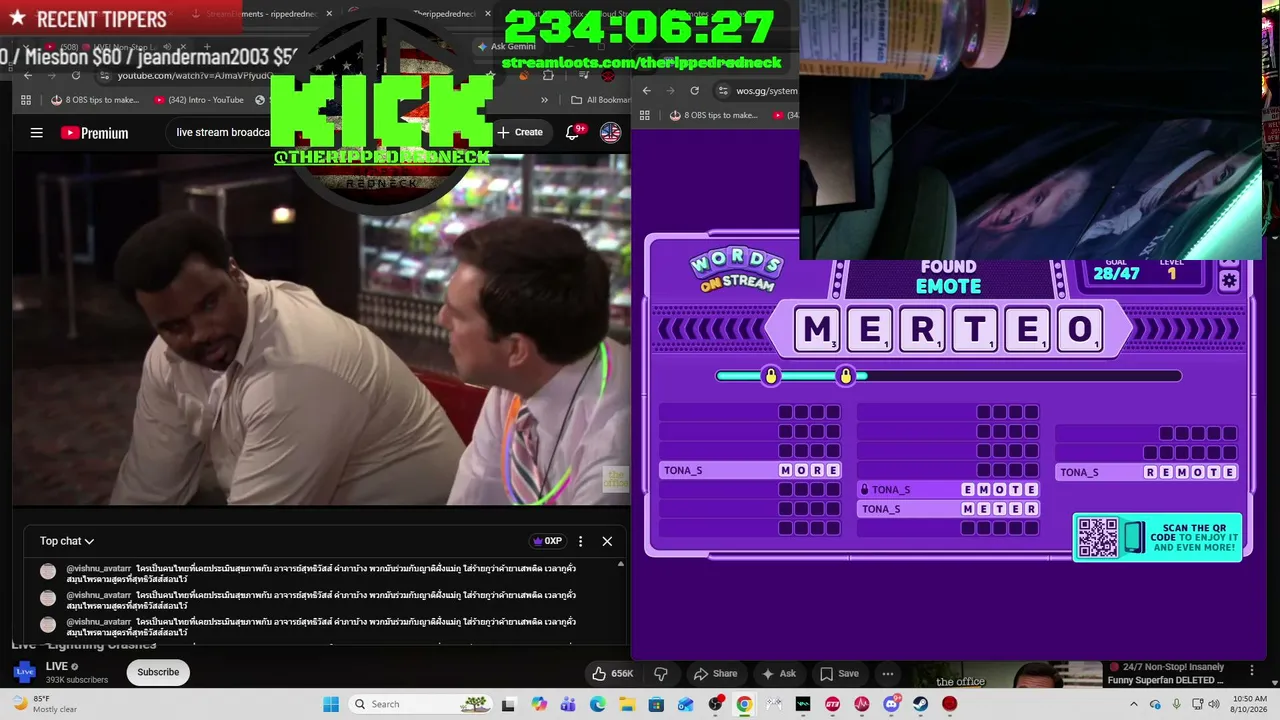
Task: Open Google Chrome from the taskbar
Action: click(x=744, y=704)
